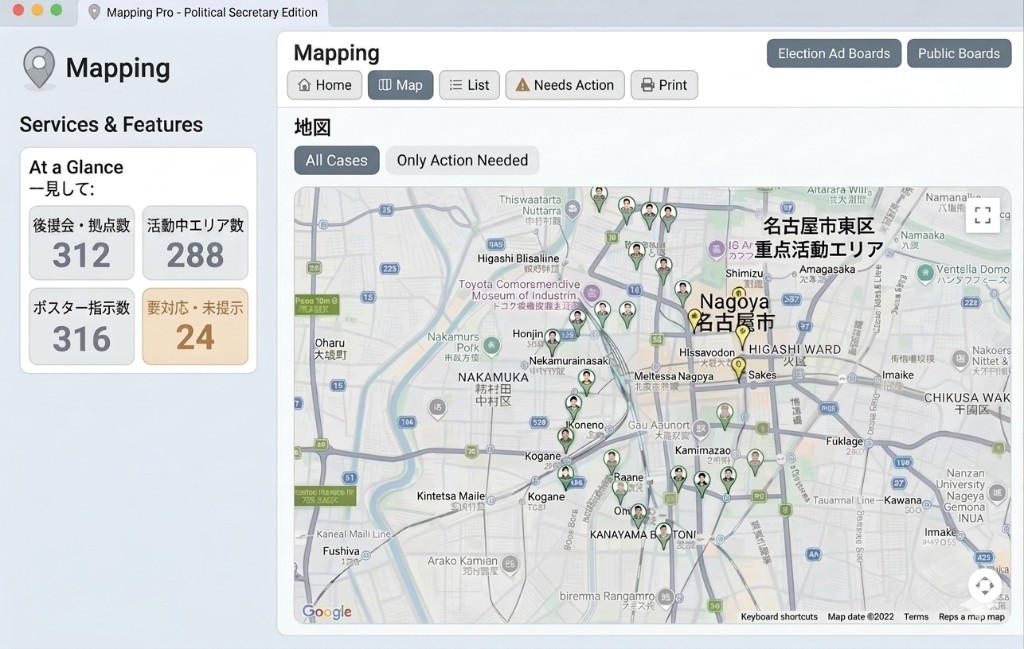Screen dimensions: 1024x649
Task: Click the Nakamura Park green marker
Action: pyautogui.click(x=492, y=346)
